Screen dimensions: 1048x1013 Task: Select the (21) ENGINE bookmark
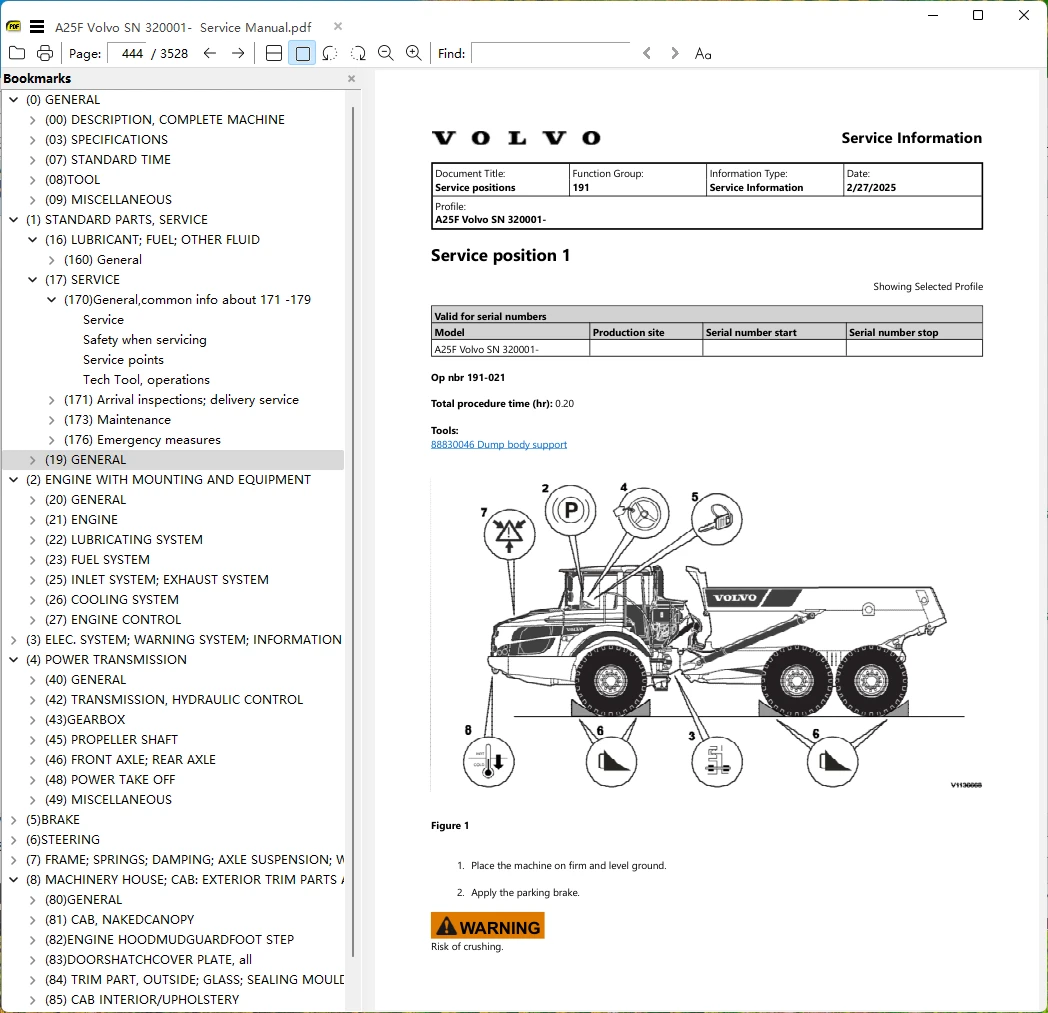click(81, 519)
